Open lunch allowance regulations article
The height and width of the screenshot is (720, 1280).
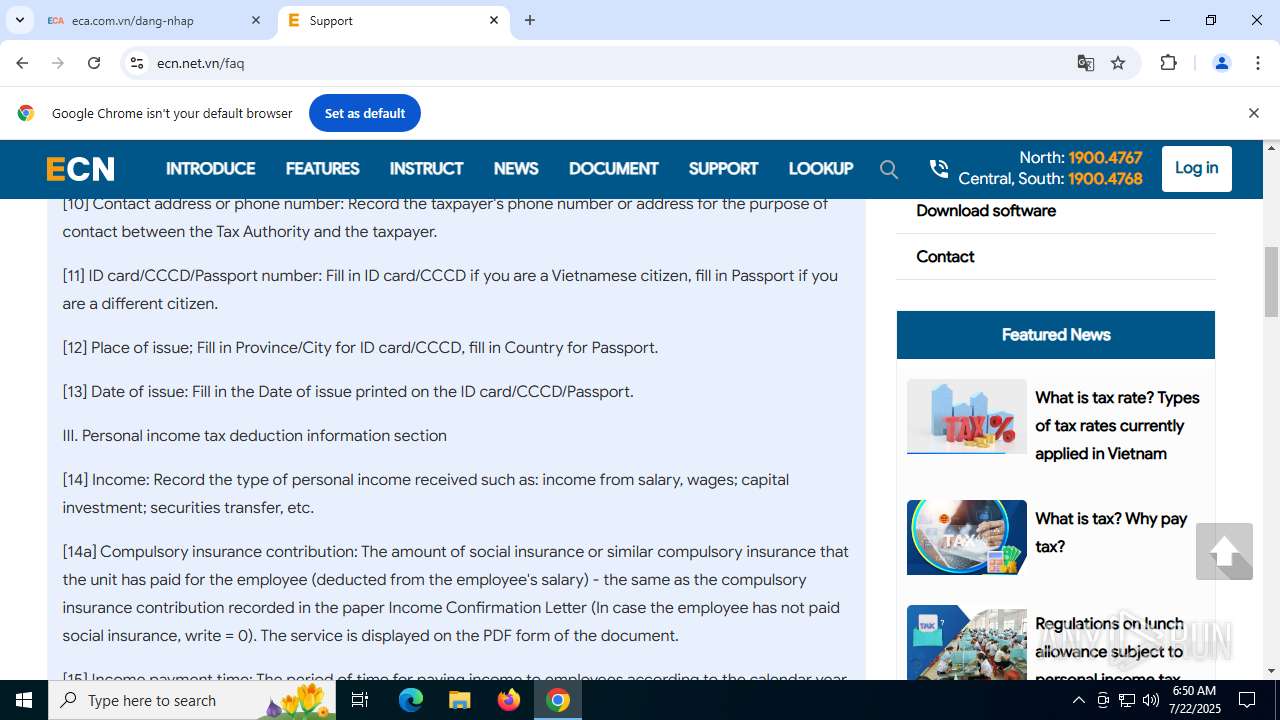(x=1109, y=650)
